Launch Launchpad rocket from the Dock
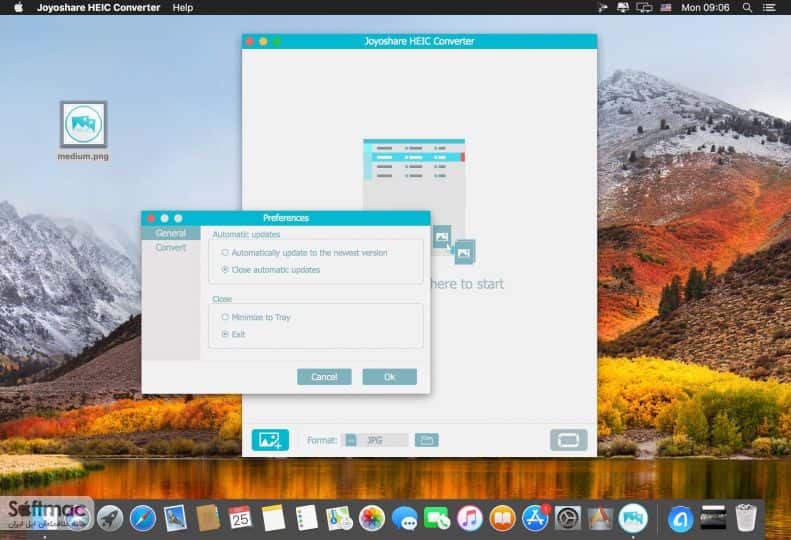The width and height of the screenshot is (791, 540). pos(109,518)
